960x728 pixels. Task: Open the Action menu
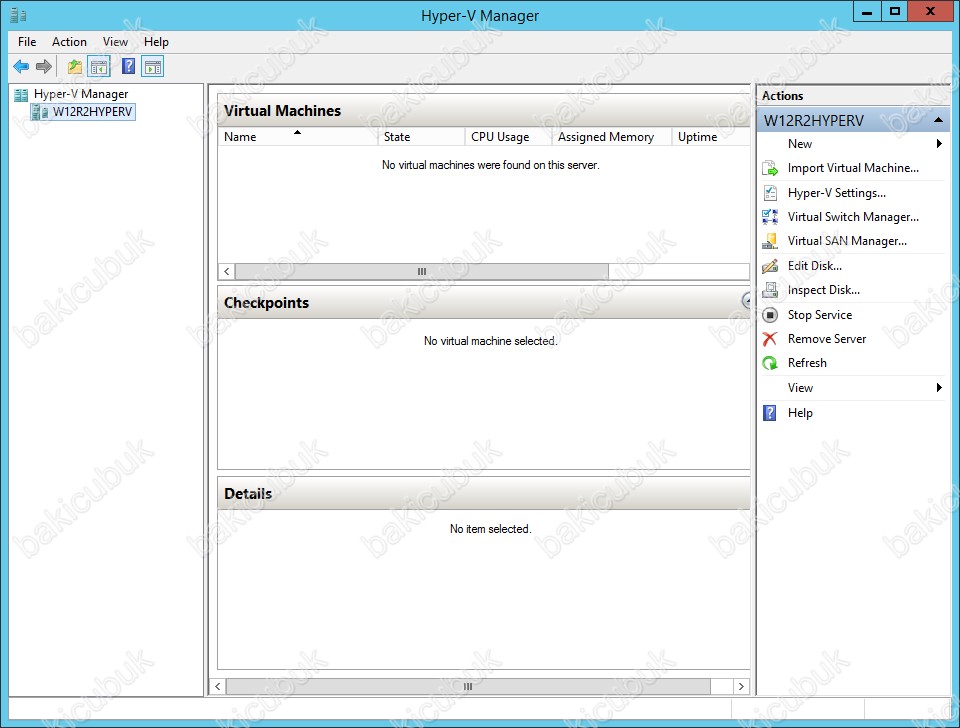69,42
